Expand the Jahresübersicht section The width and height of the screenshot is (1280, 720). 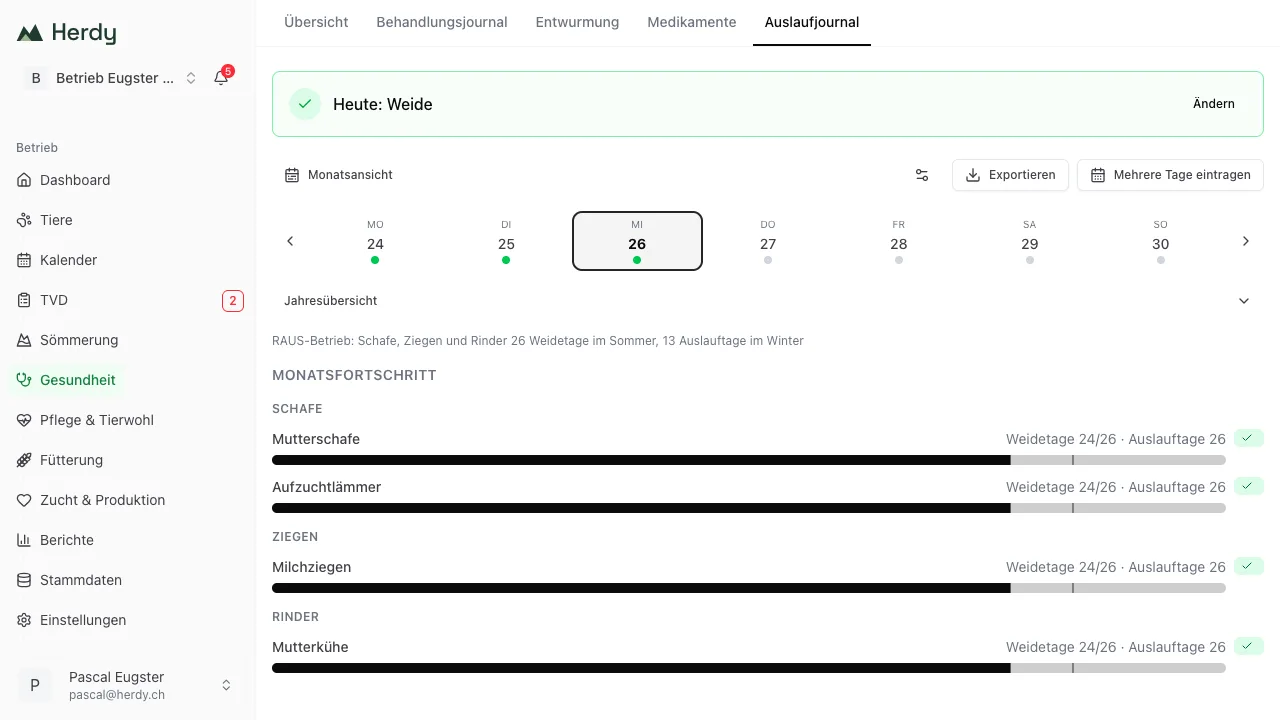point(768,301)
